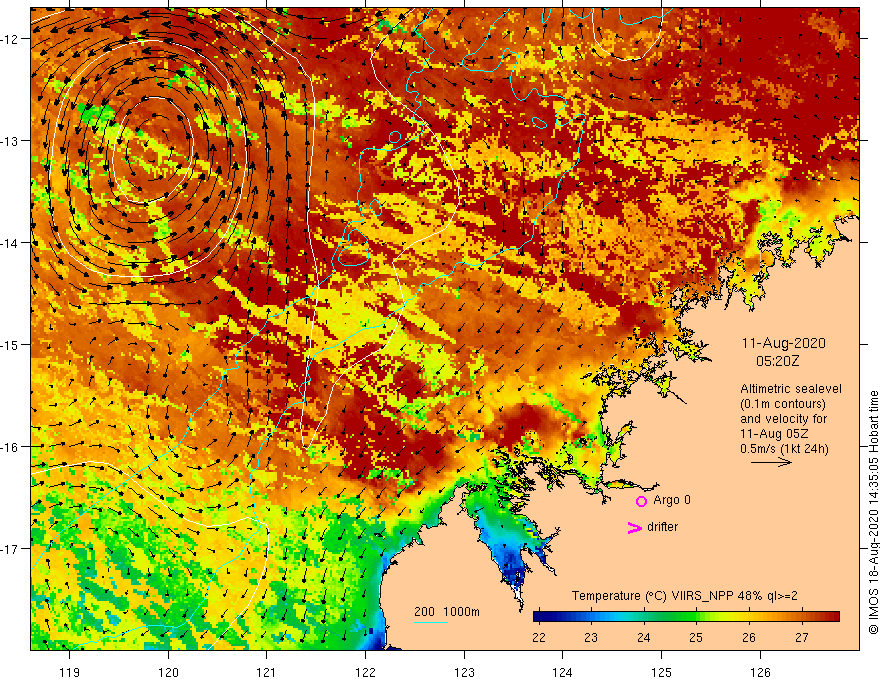
Task: Click the color bar tick label 22
Action: click(539, 637)
